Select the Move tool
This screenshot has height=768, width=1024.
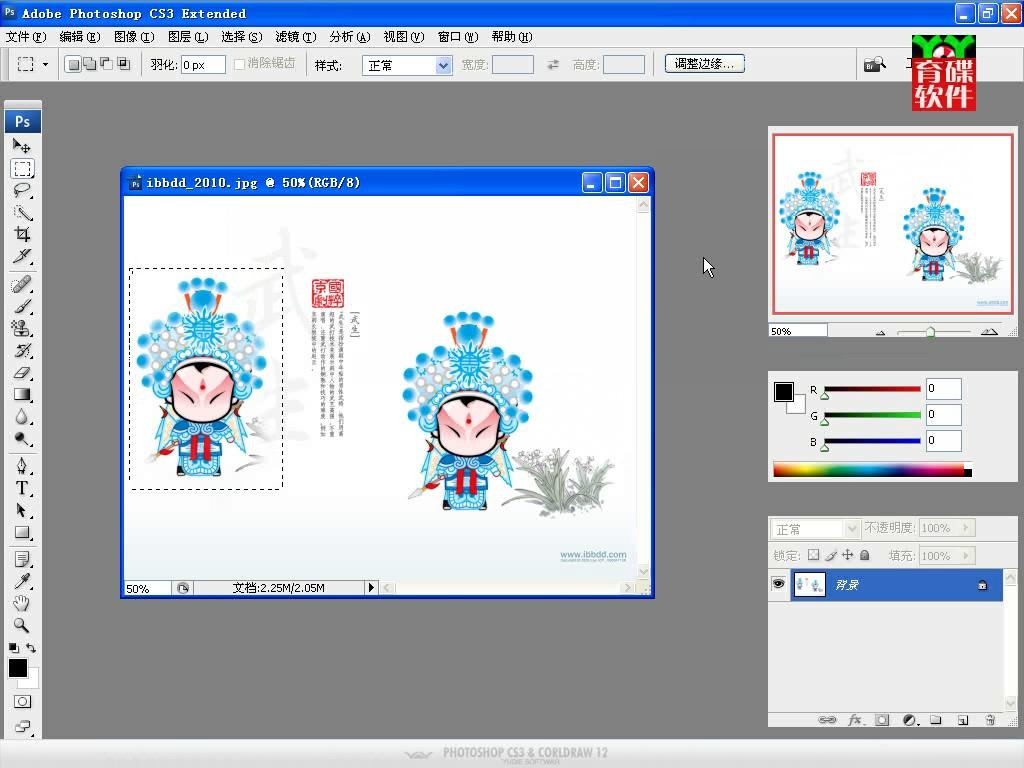pyautogui.click(x=22, y=146)
